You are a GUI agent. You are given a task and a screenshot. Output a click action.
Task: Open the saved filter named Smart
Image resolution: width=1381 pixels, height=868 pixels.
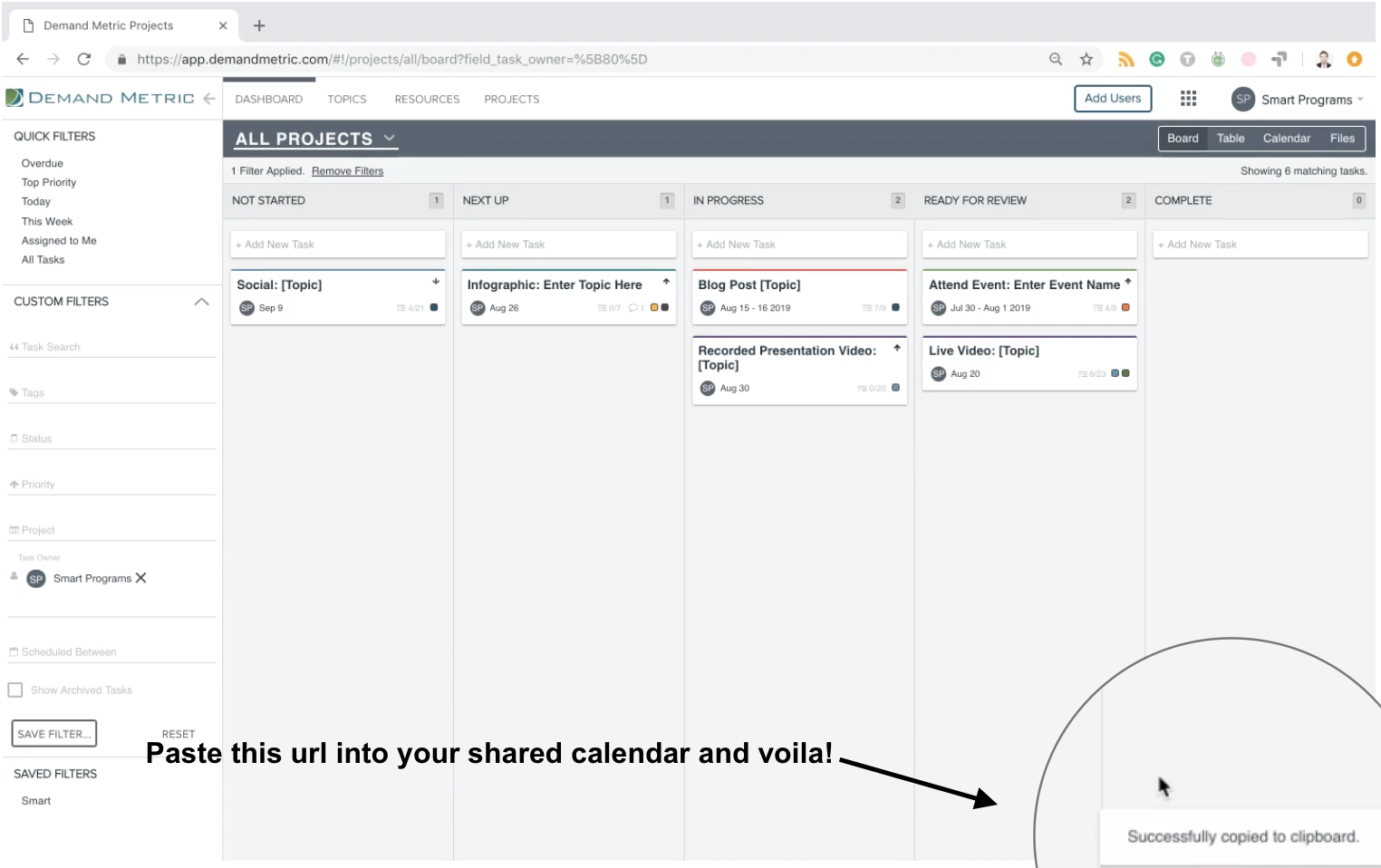click(x=36, y=801)
